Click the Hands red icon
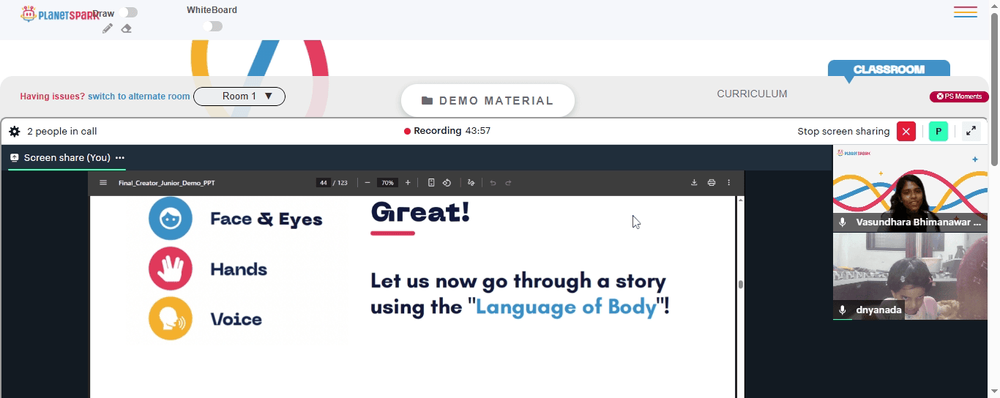1000x398 pixels. point(170,269)
